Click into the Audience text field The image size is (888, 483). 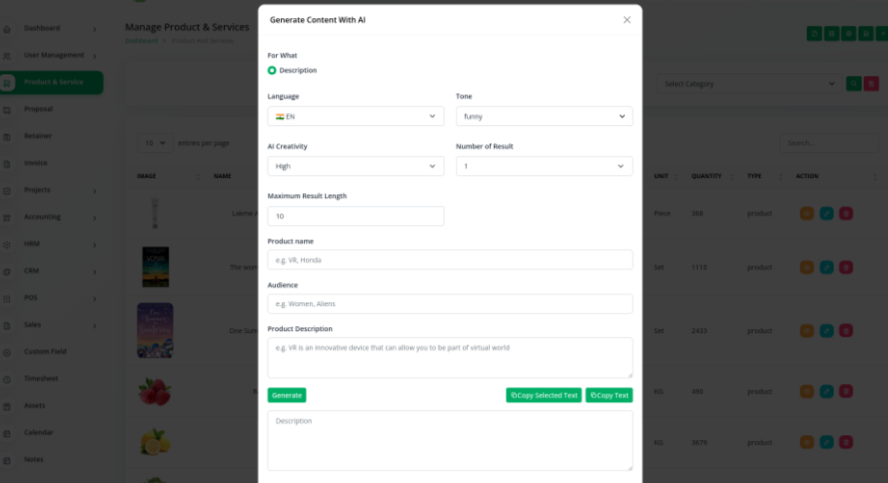(x=450, y=304)
